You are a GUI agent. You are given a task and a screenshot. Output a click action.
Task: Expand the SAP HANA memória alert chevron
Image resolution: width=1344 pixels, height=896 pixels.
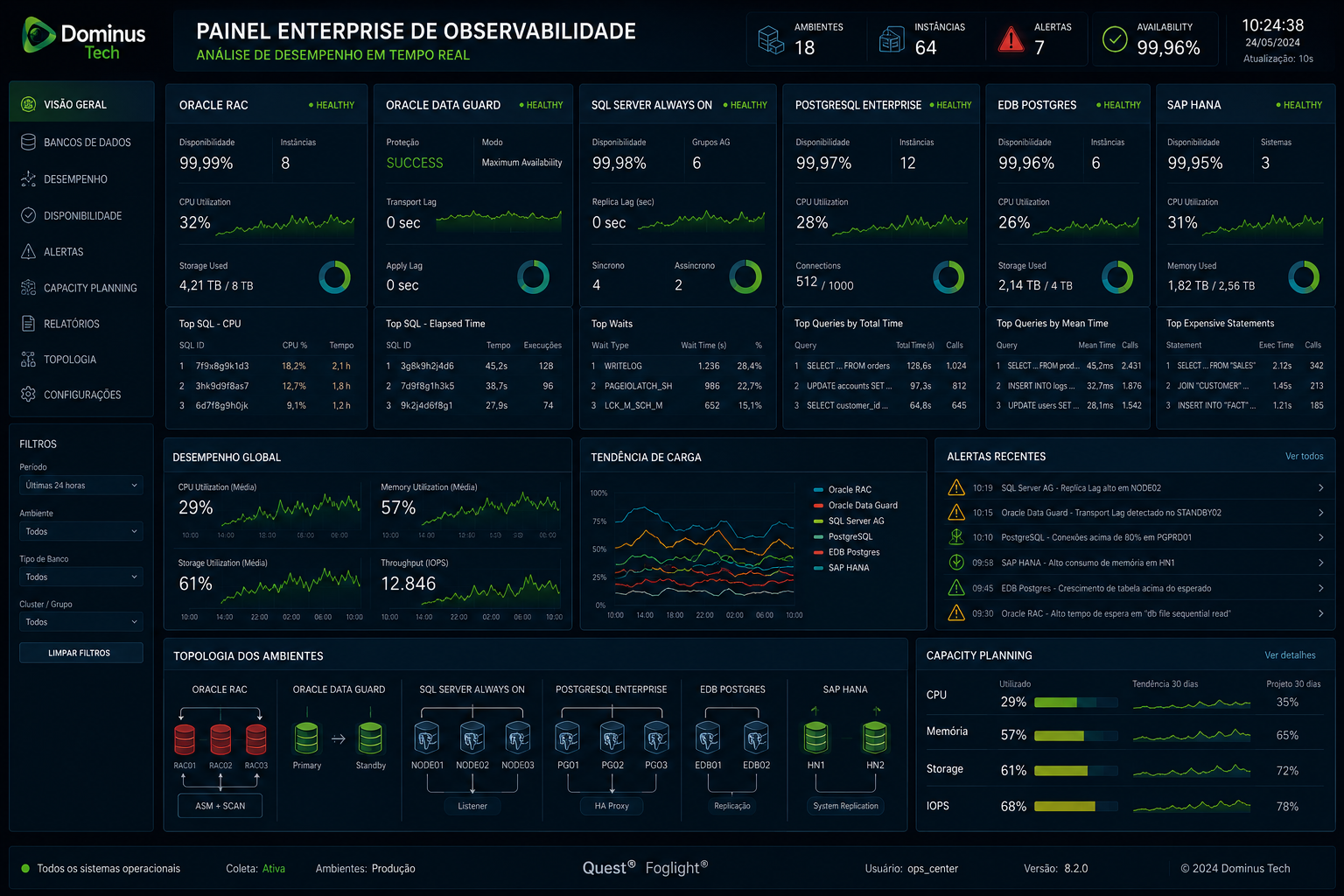tap(1320, 563)
